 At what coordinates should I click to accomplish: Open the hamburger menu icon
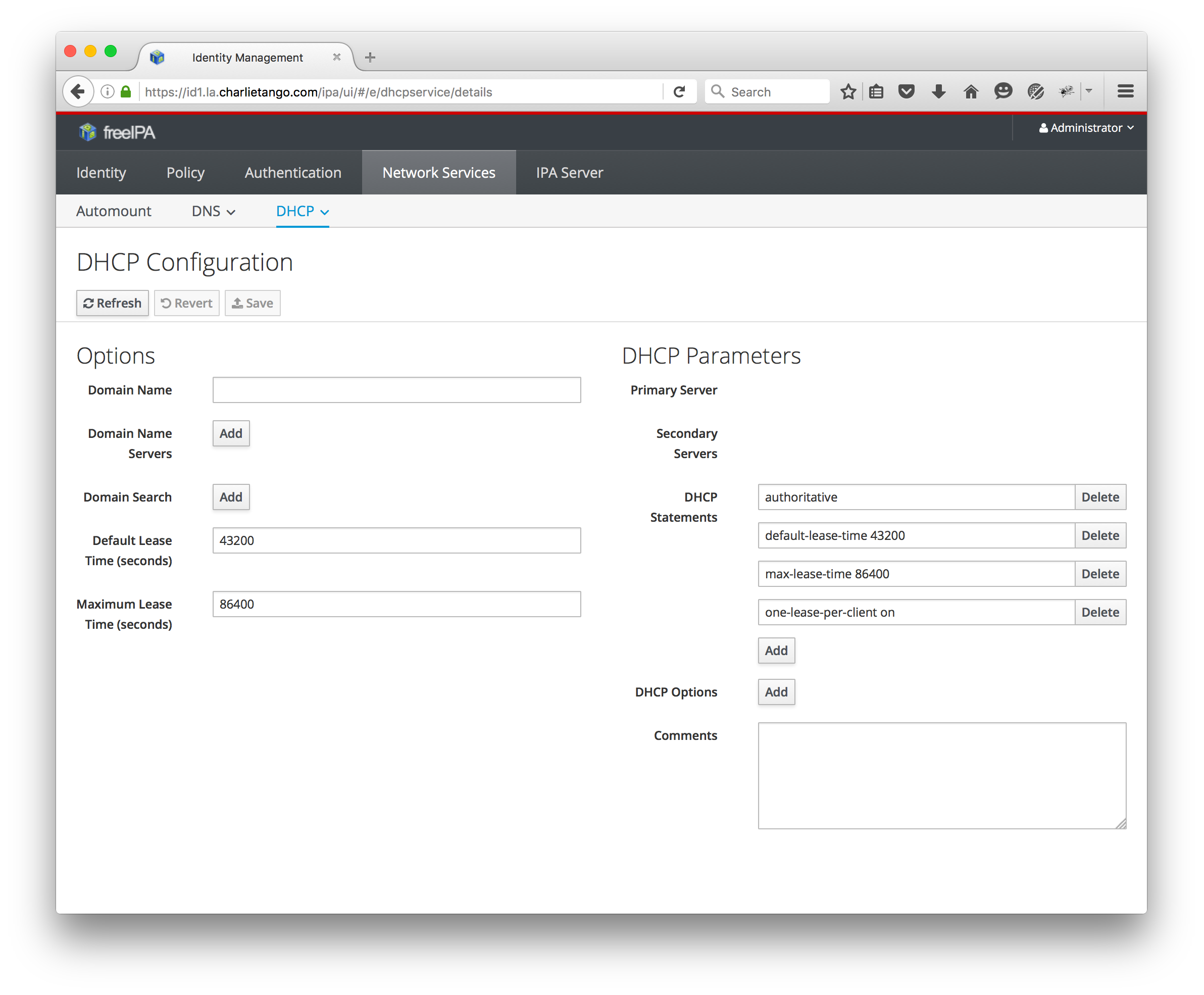[1125, 92]
